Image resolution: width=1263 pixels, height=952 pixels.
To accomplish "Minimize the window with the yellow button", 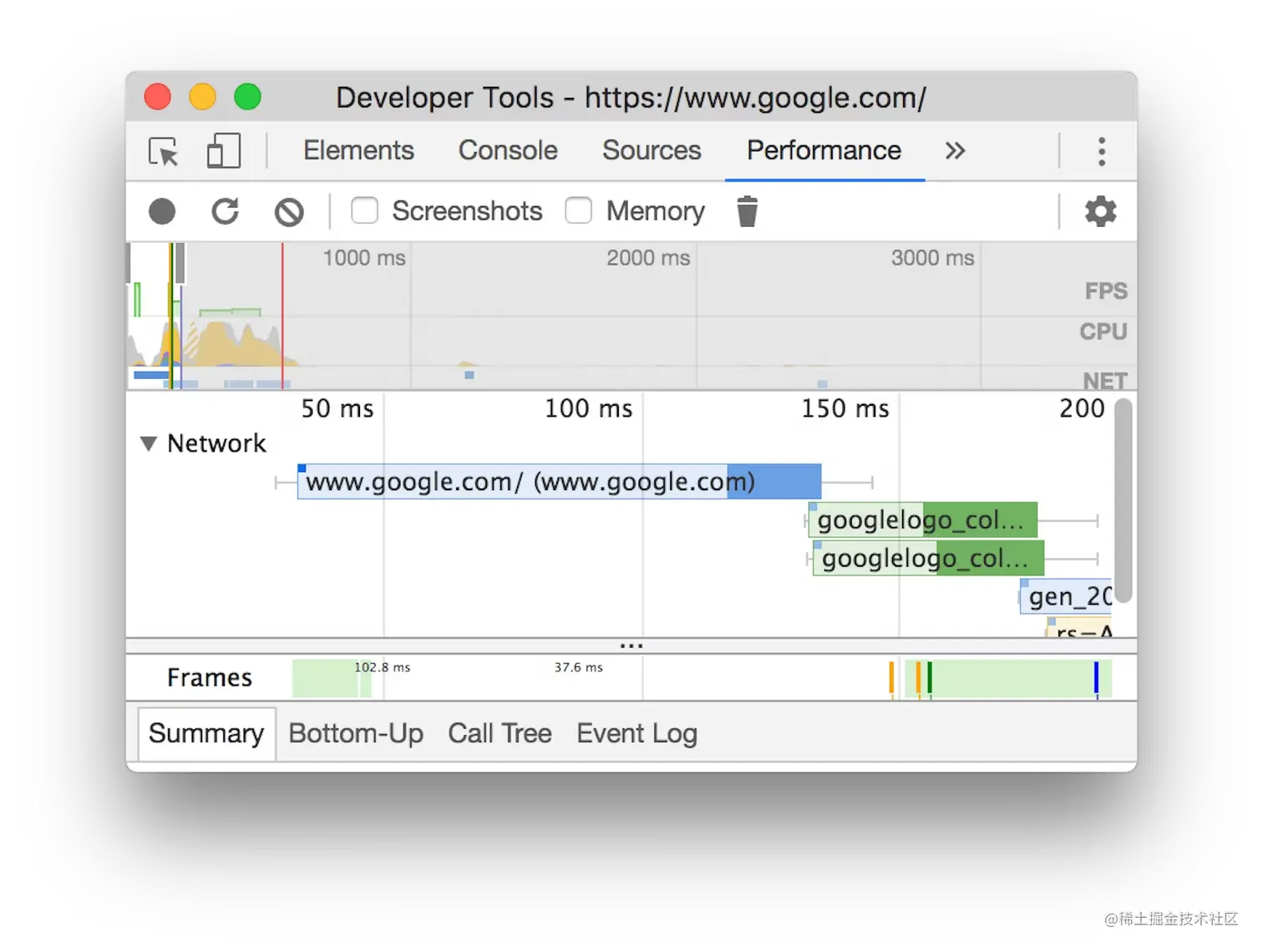I will (x=202, y=97).
